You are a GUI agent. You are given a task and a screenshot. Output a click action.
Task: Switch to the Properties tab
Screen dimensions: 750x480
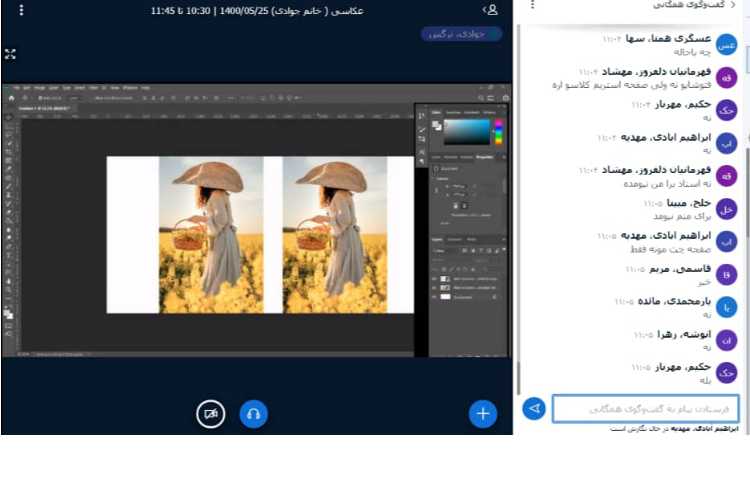pyautogui.click(x=485, y=157)
